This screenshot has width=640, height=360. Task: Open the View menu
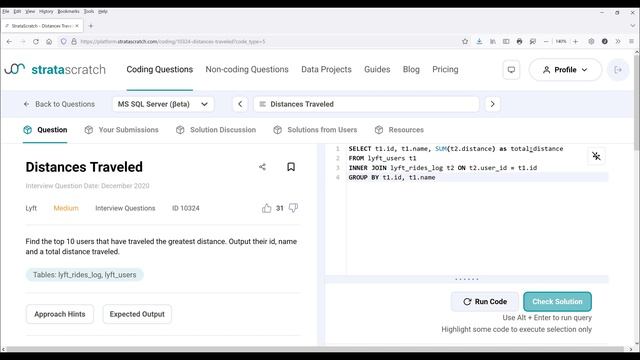30,11
